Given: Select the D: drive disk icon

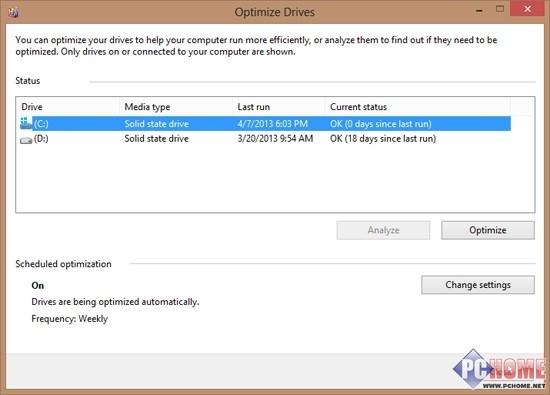Looking at the screenshot, I should tap(26, 140).
